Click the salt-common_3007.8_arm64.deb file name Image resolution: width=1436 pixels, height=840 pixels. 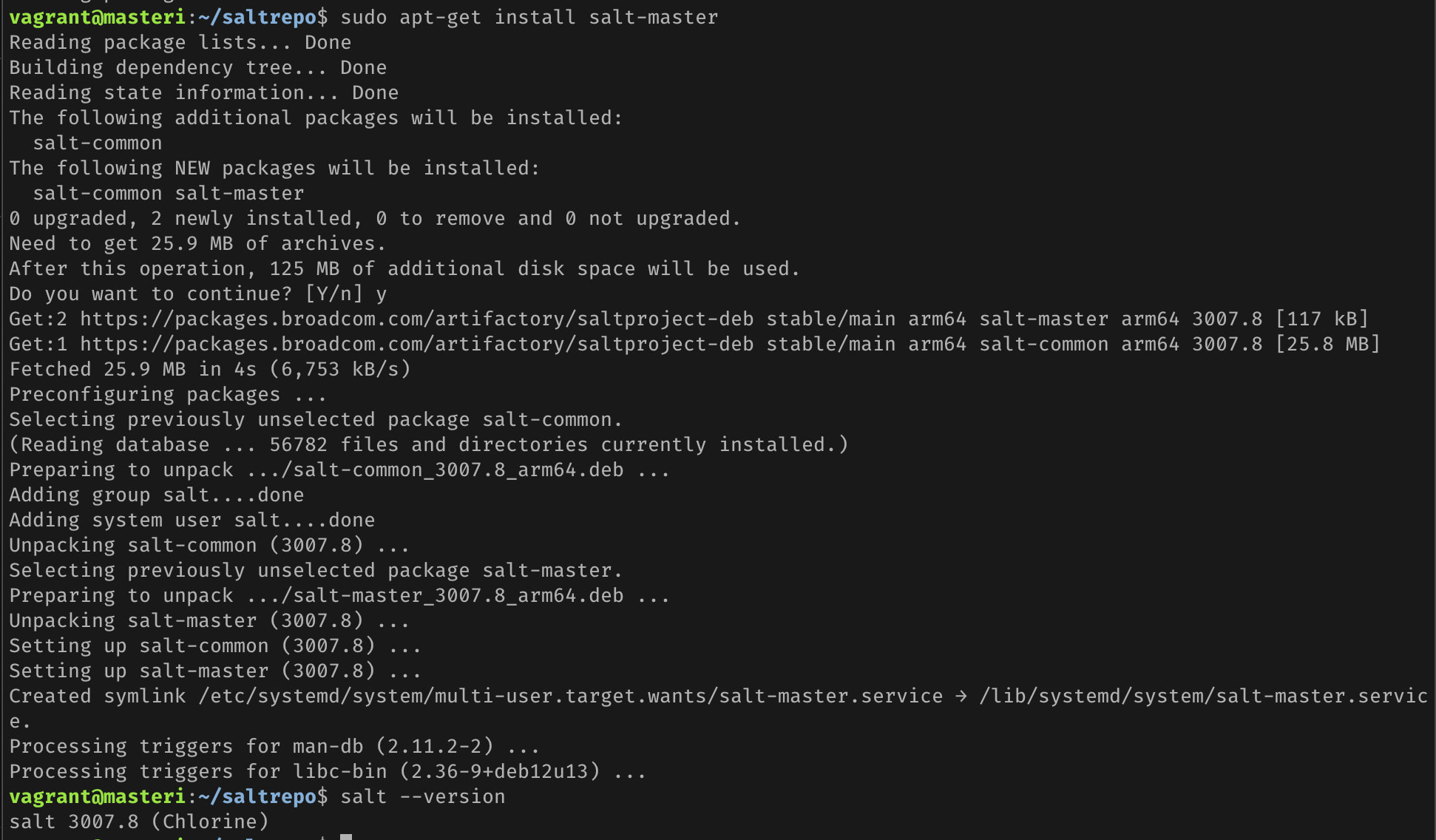tap(458, 470)
